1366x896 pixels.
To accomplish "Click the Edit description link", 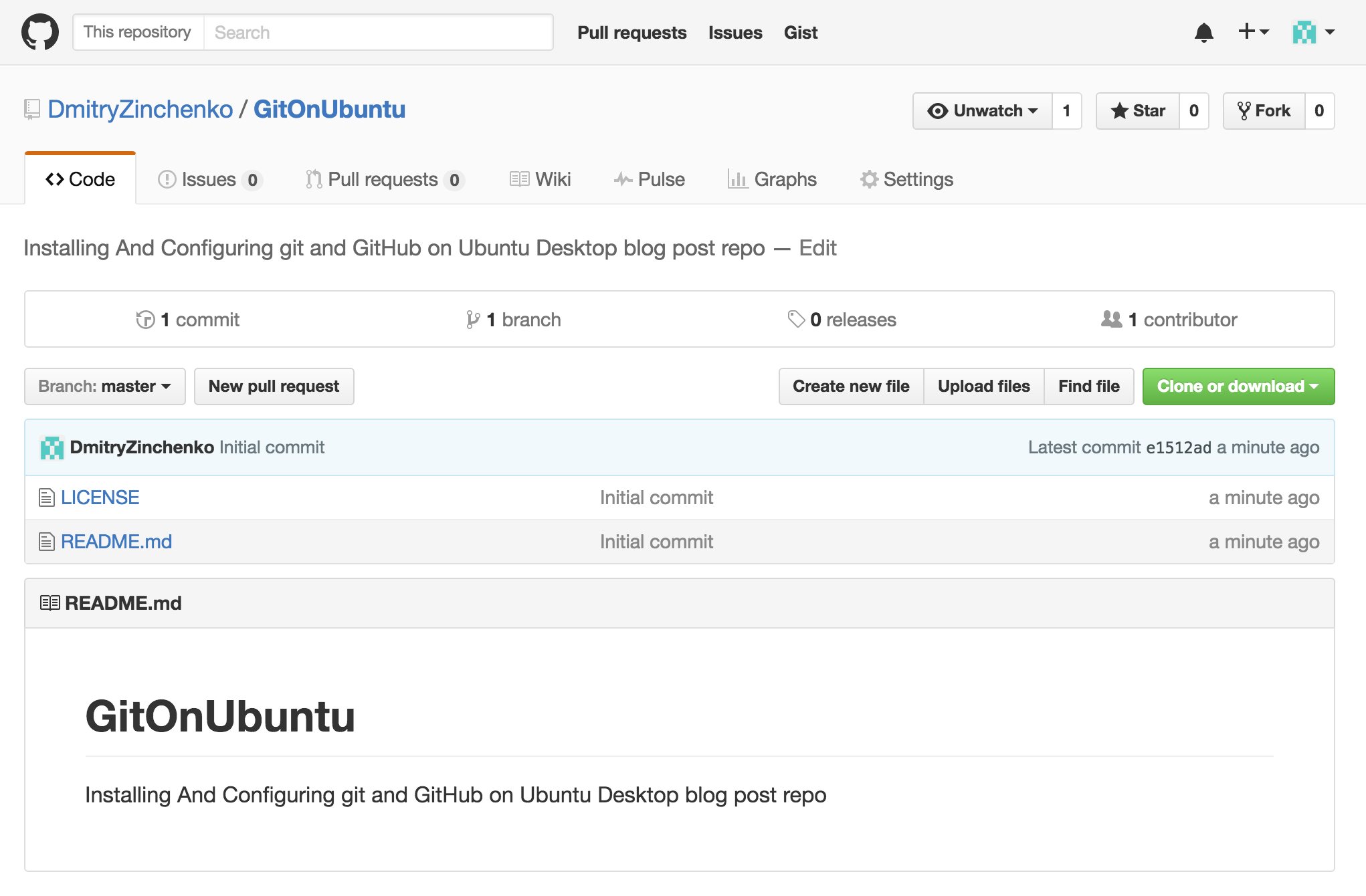I will click(817, 248).
